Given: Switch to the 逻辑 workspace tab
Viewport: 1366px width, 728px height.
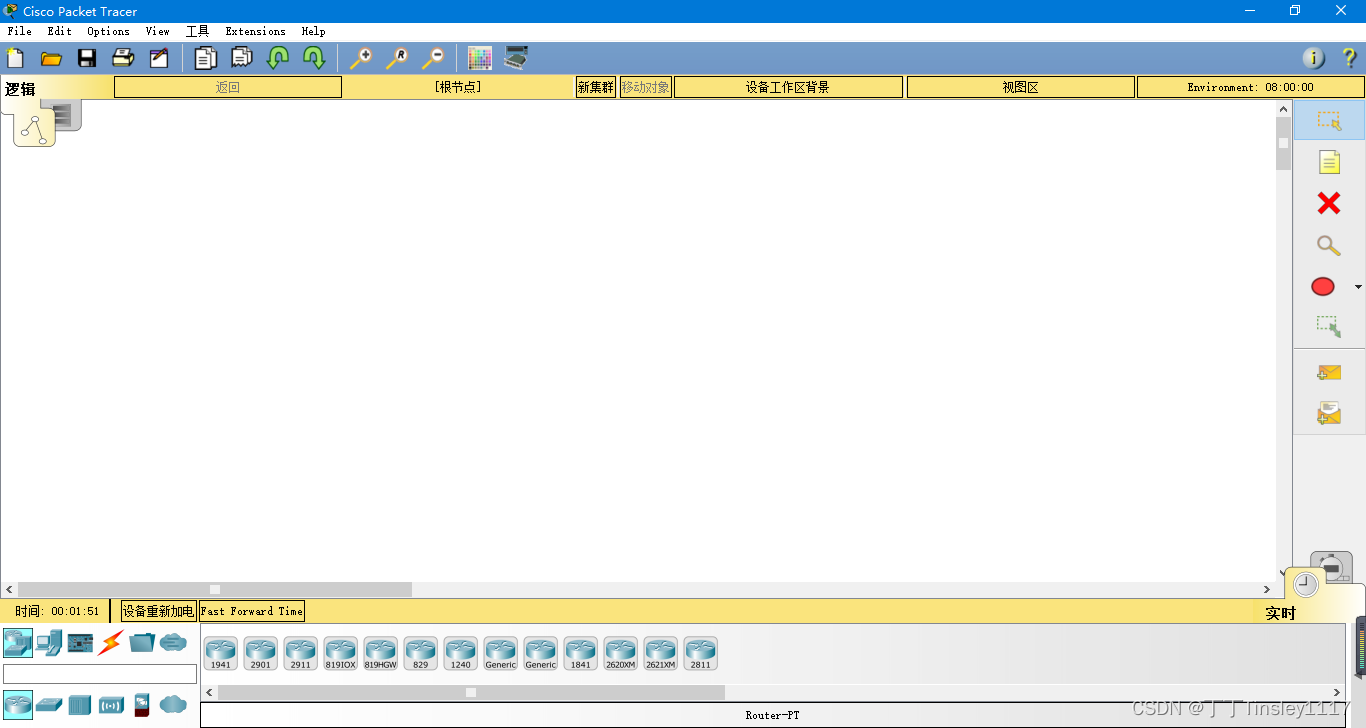Looking at the screenshot, I should 20,89.
